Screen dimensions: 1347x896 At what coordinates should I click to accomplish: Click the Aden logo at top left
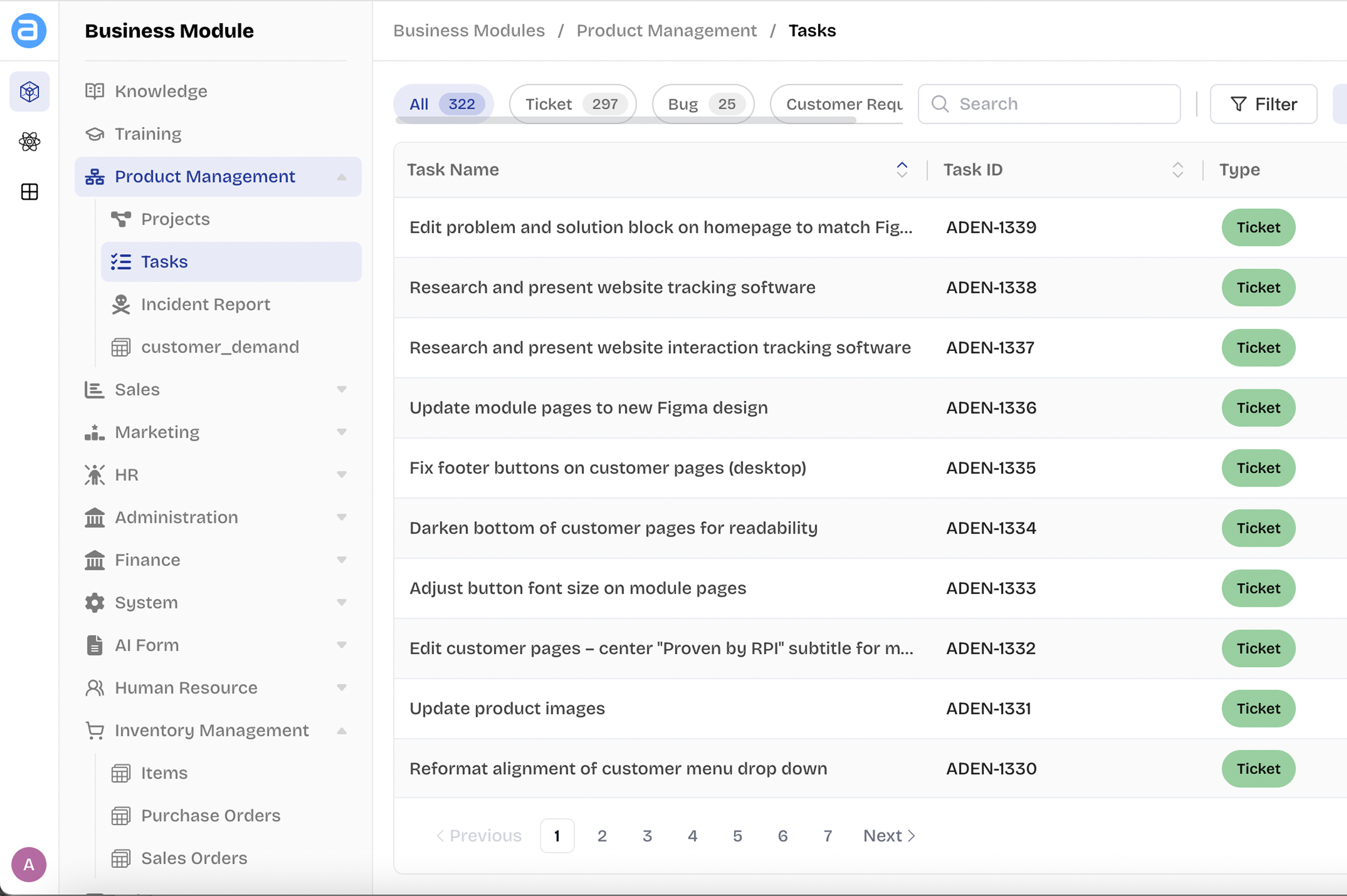(x=29, y=30)
